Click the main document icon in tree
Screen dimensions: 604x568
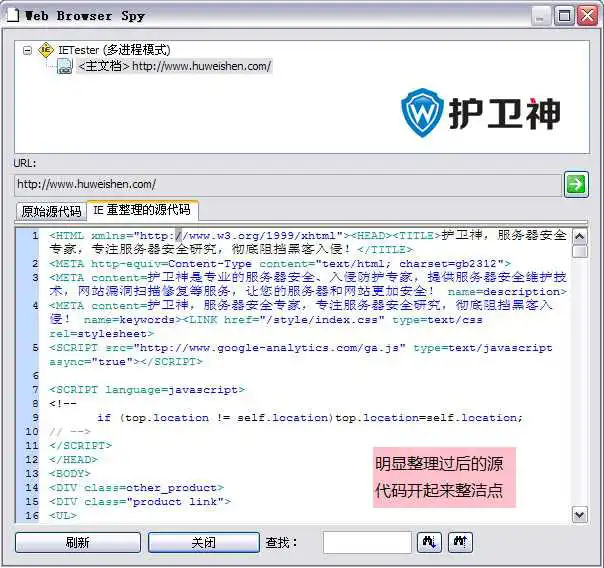pyautogui.click(x=64, y=66)
